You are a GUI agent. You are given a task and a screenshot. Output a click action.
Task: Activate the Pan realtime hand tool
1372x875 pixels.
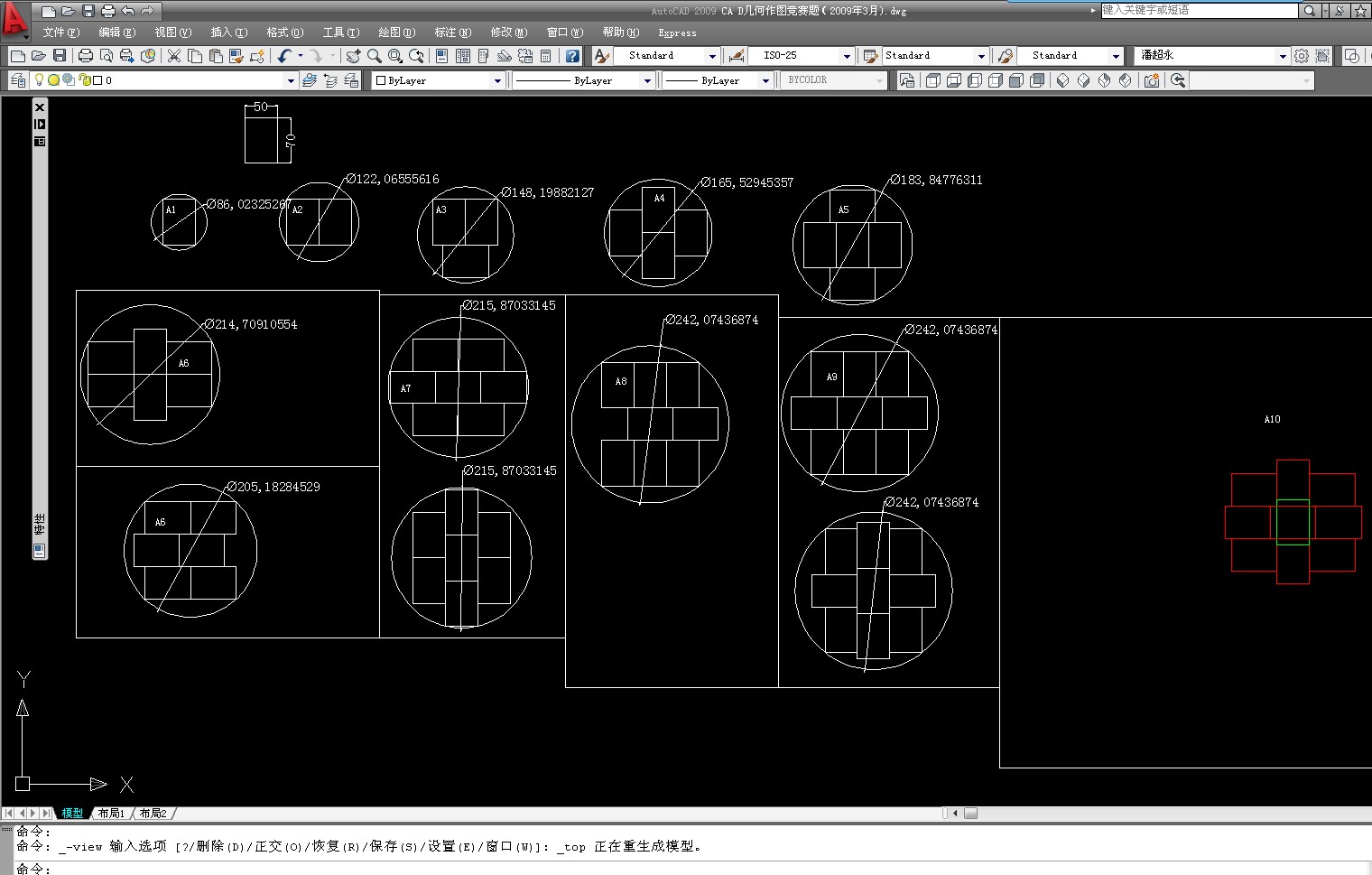click(x=354, y=56)
